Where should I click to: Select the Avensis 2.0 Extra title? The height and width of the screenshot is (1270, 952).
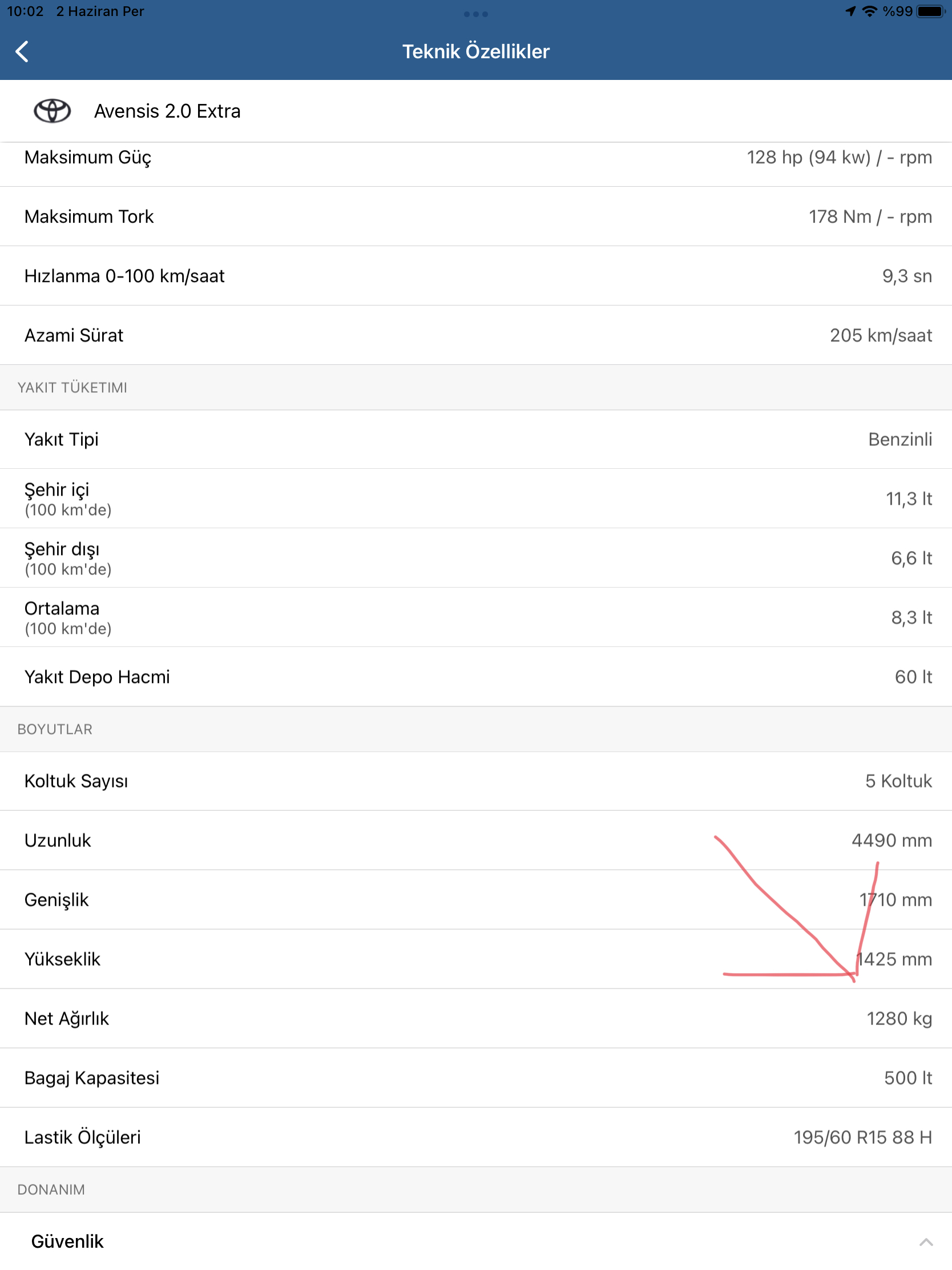click(x=167, y=111)
